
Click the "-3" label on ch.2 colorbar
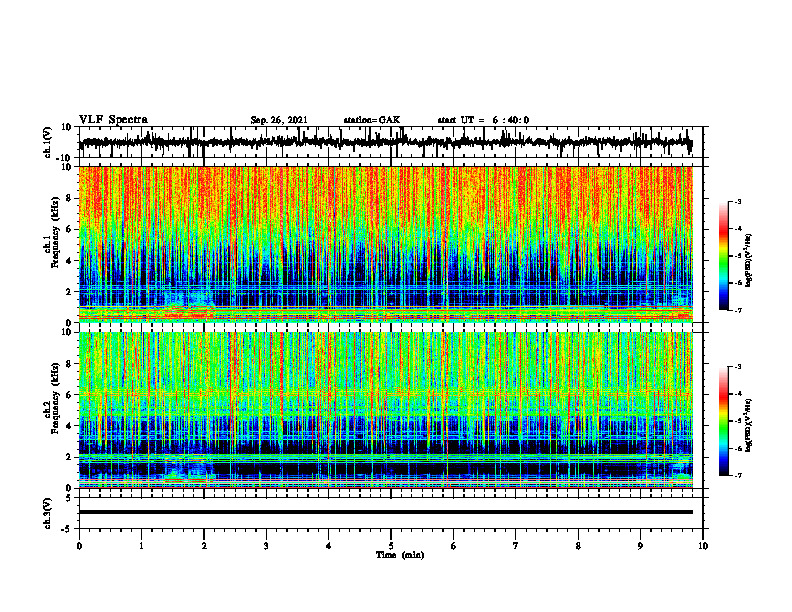[x=738, y=367]
